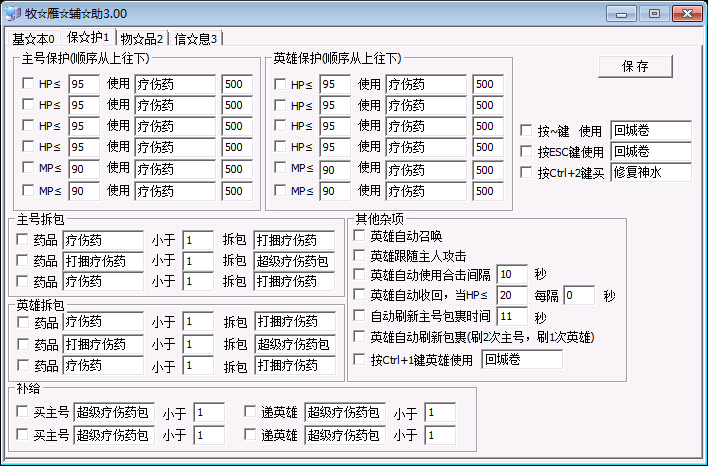This screenshot has width=708, height=466.
Task: Click 英雄自动收回 HP field showing 20
Action: pyautogui.click(x=512, y=295)
